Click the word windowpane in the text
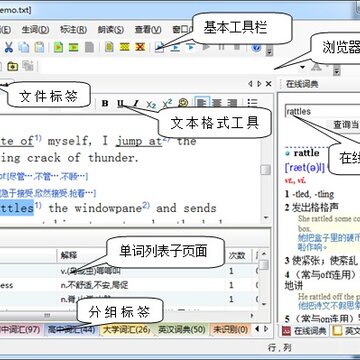The image size is (360, 360). tap(108, 208)
